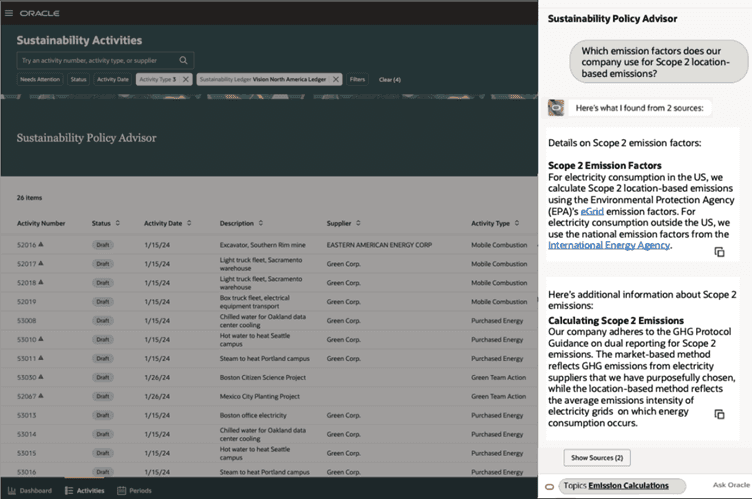Remove the Activity Type 3 filter

coord(186,79)
